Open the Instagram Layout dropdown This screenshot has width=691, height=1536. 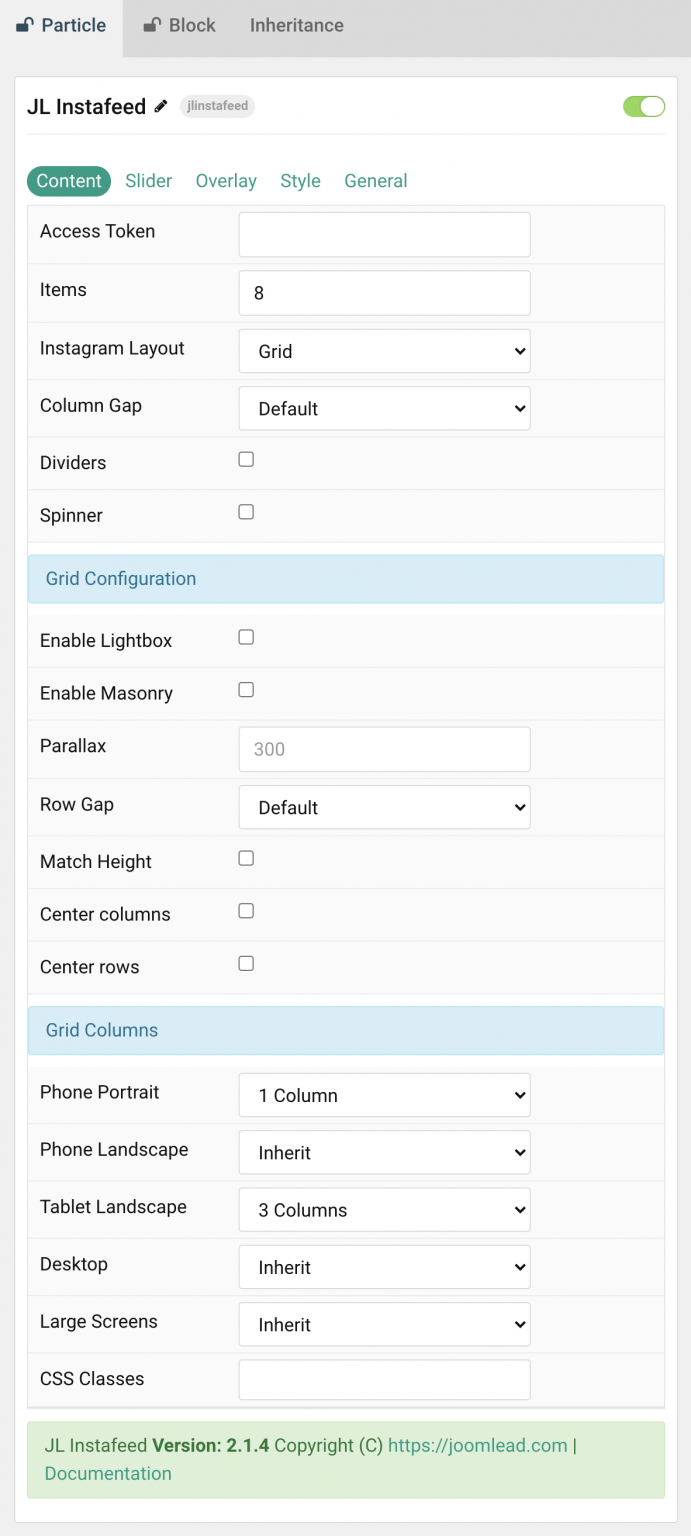(x=384, y=351)
